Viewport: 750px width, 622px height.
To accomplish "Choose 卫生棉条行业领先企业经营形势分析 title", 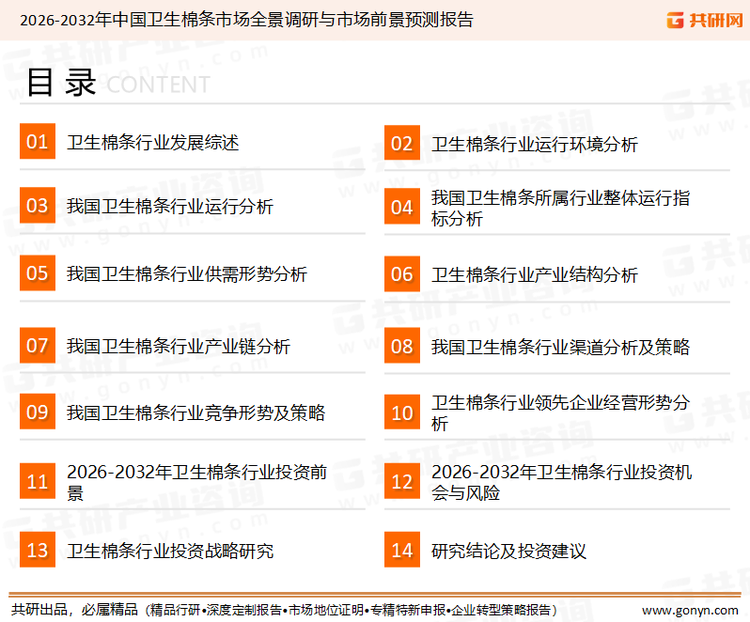I will pos(560,413).
